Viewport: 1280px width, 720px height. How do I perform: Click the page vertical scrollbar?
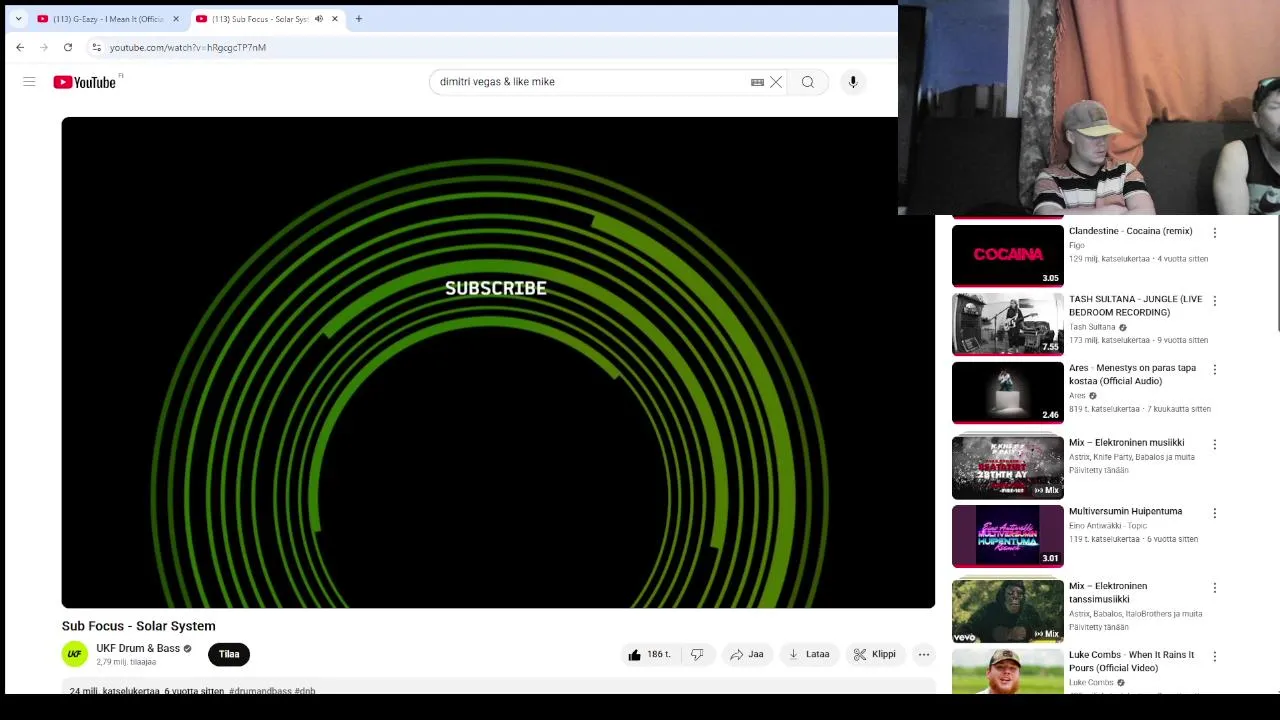1276,272
